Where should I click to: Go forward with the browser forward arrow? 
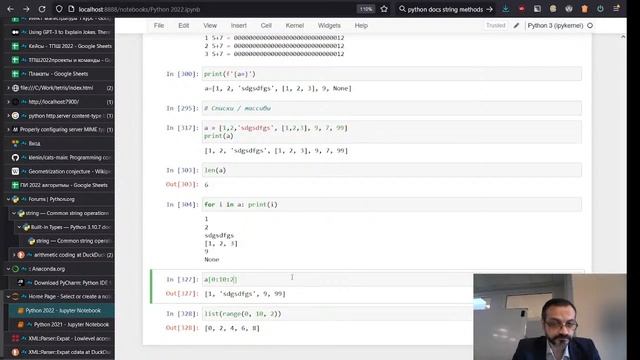tap(26, 9)
